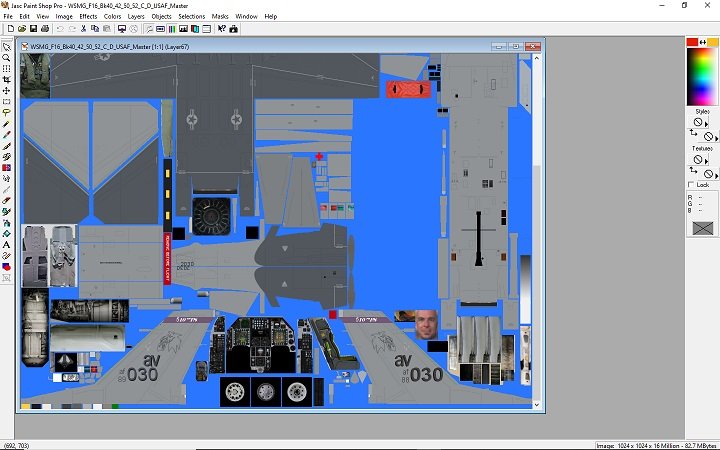Click the red foreground color swatch
The width and height of the screenshot is (720, 450).
691,41
